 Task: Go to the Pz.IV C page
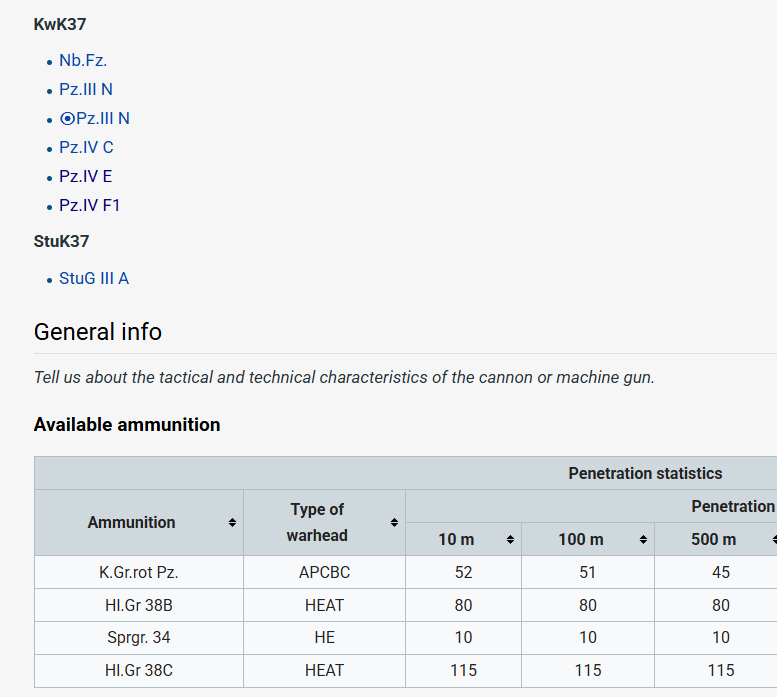click(86, 148)
